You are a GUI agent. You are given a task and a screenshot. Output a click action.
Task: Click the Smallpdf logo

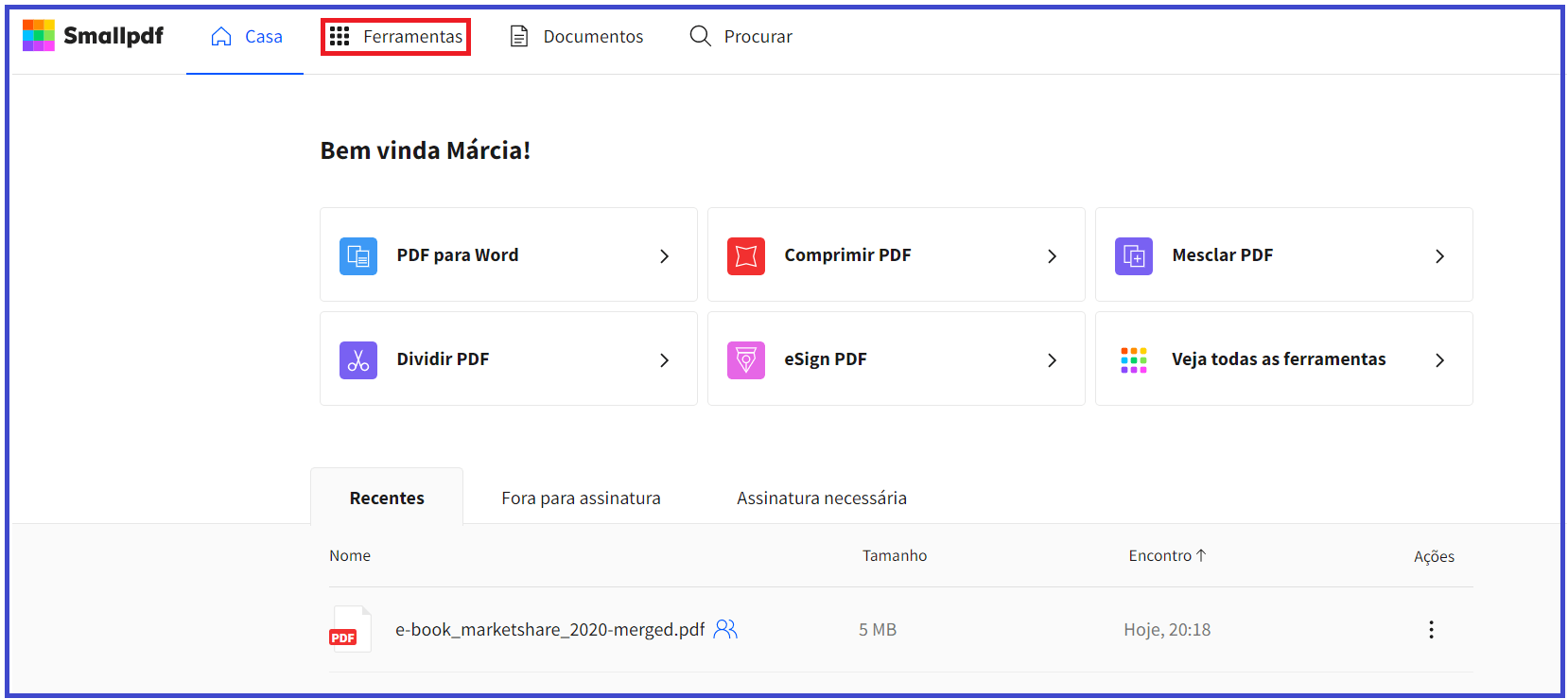pos(93,36)
